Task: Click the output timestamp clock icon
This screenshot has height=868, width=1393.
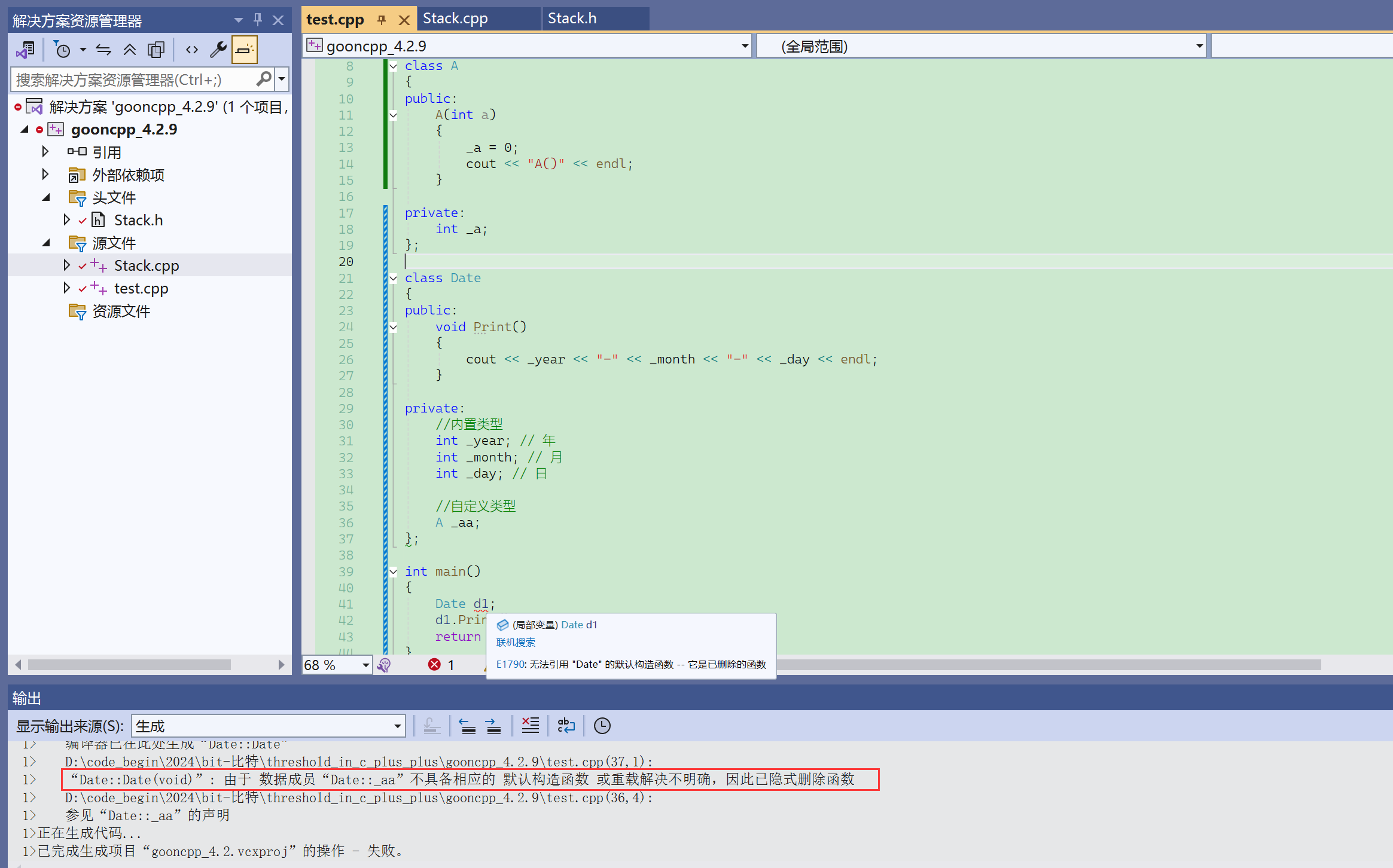Action: point(602,726)
